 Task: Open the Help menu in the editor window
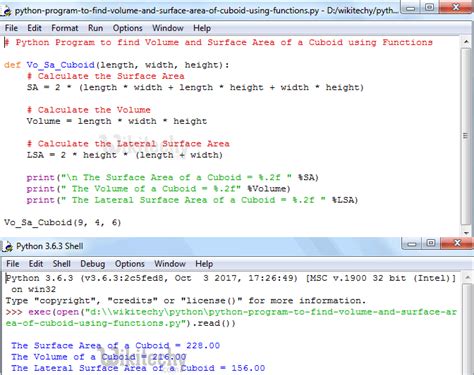point(202,28)
